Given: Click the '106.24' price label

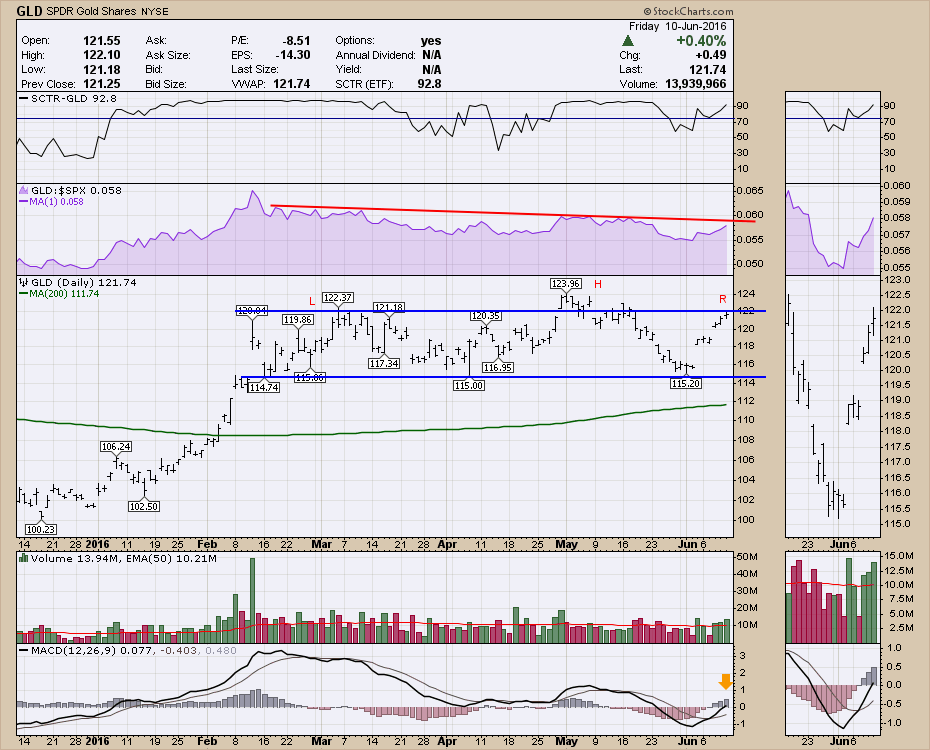Looking at the screenshot, I should [116, 446].
